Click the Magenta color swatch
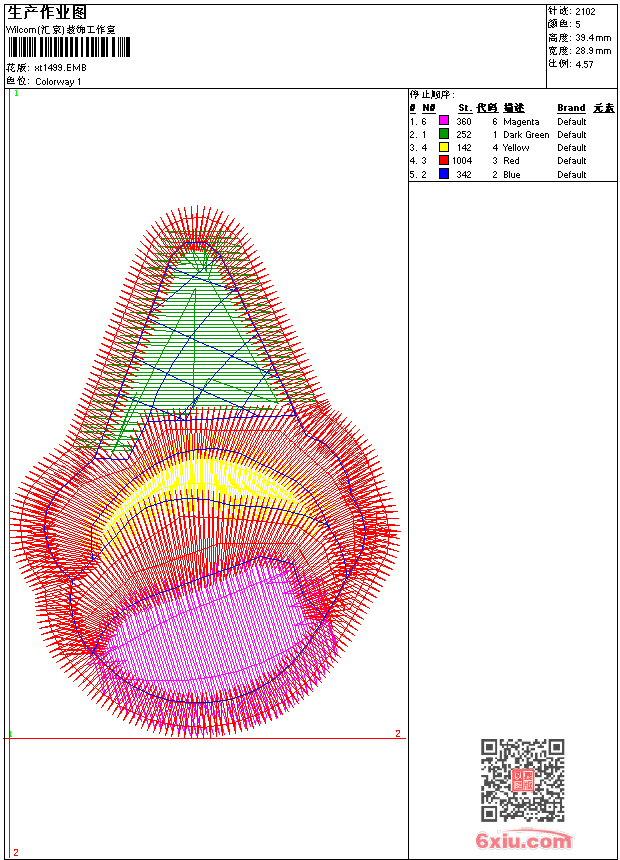This screenshot has width=620, height=860. coord(444,121)
